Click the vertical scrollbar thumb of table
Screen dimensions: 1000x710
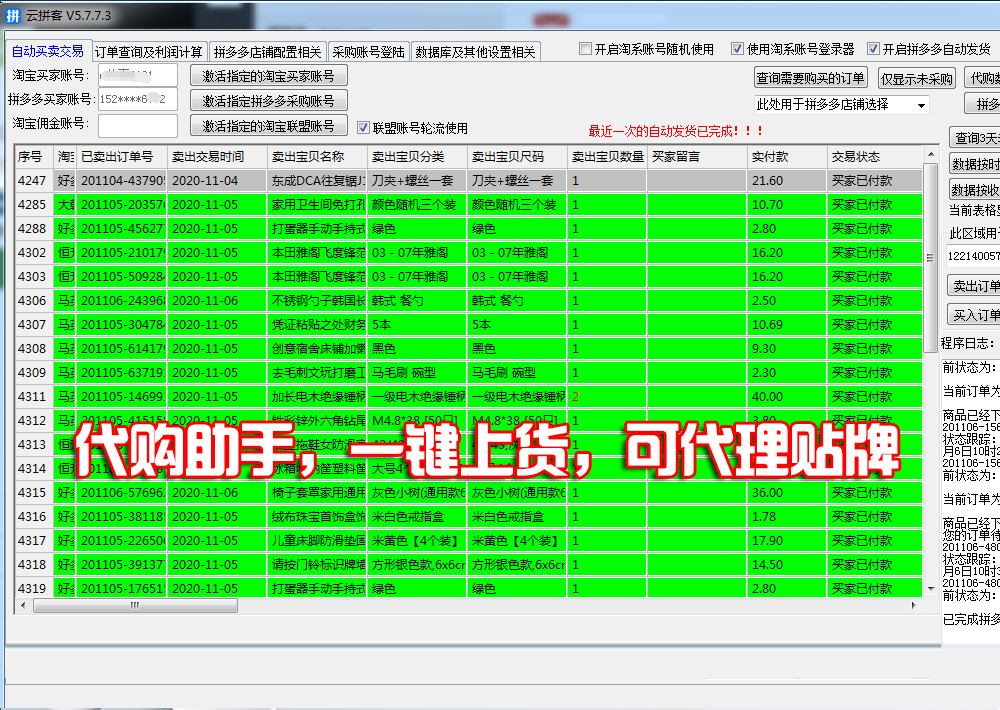(x=930, y=258)
